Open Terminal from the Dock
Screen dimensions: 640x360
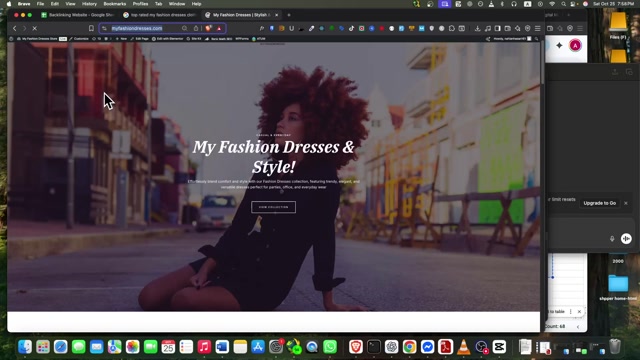coord(374,347)
